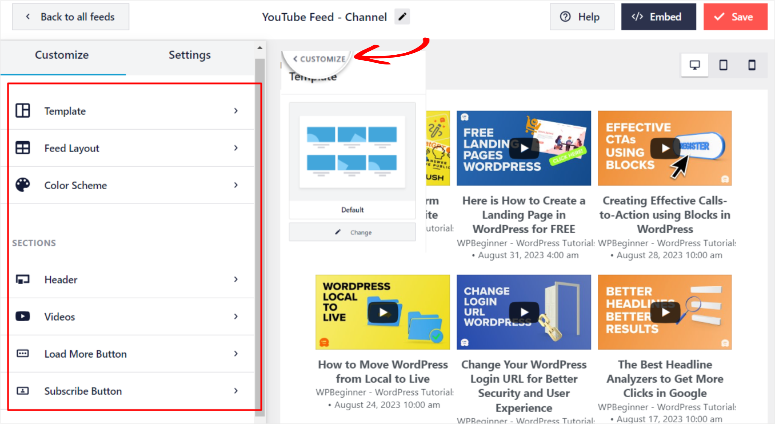Edit feed name with pencil icon
Viewport: 775px width, 424px height.
point(402,17)
